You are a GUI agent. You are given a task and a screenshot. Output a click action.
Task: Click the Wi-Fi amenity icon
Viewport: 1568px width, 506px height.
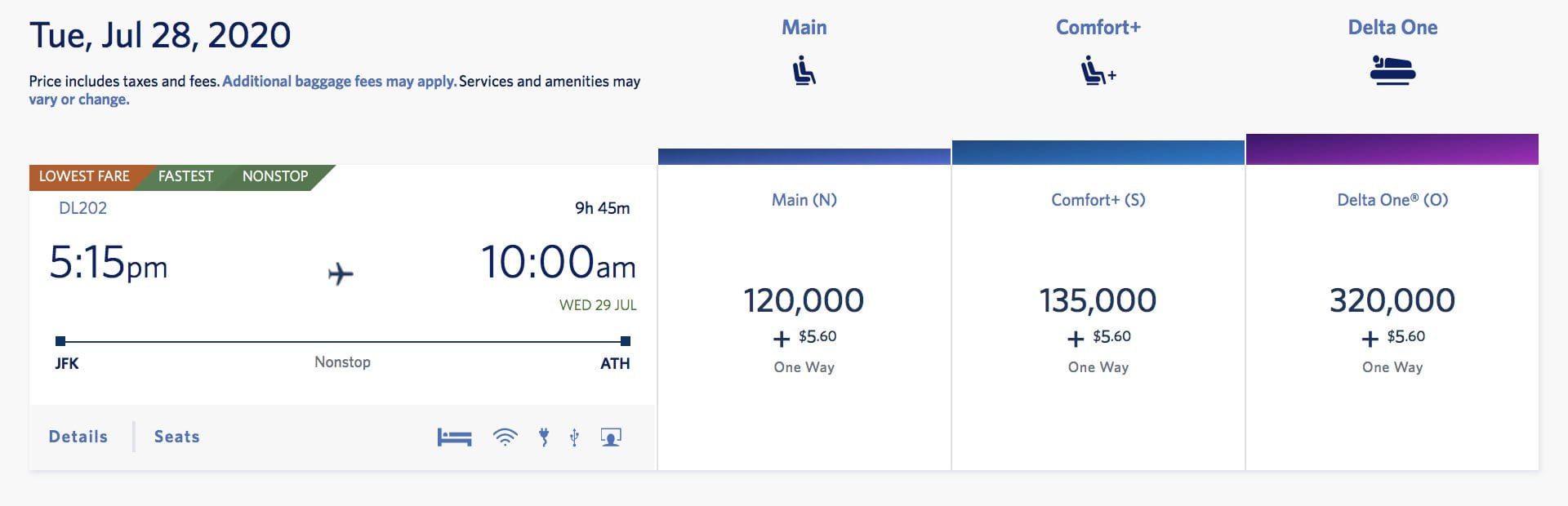(x=506, y=437)
